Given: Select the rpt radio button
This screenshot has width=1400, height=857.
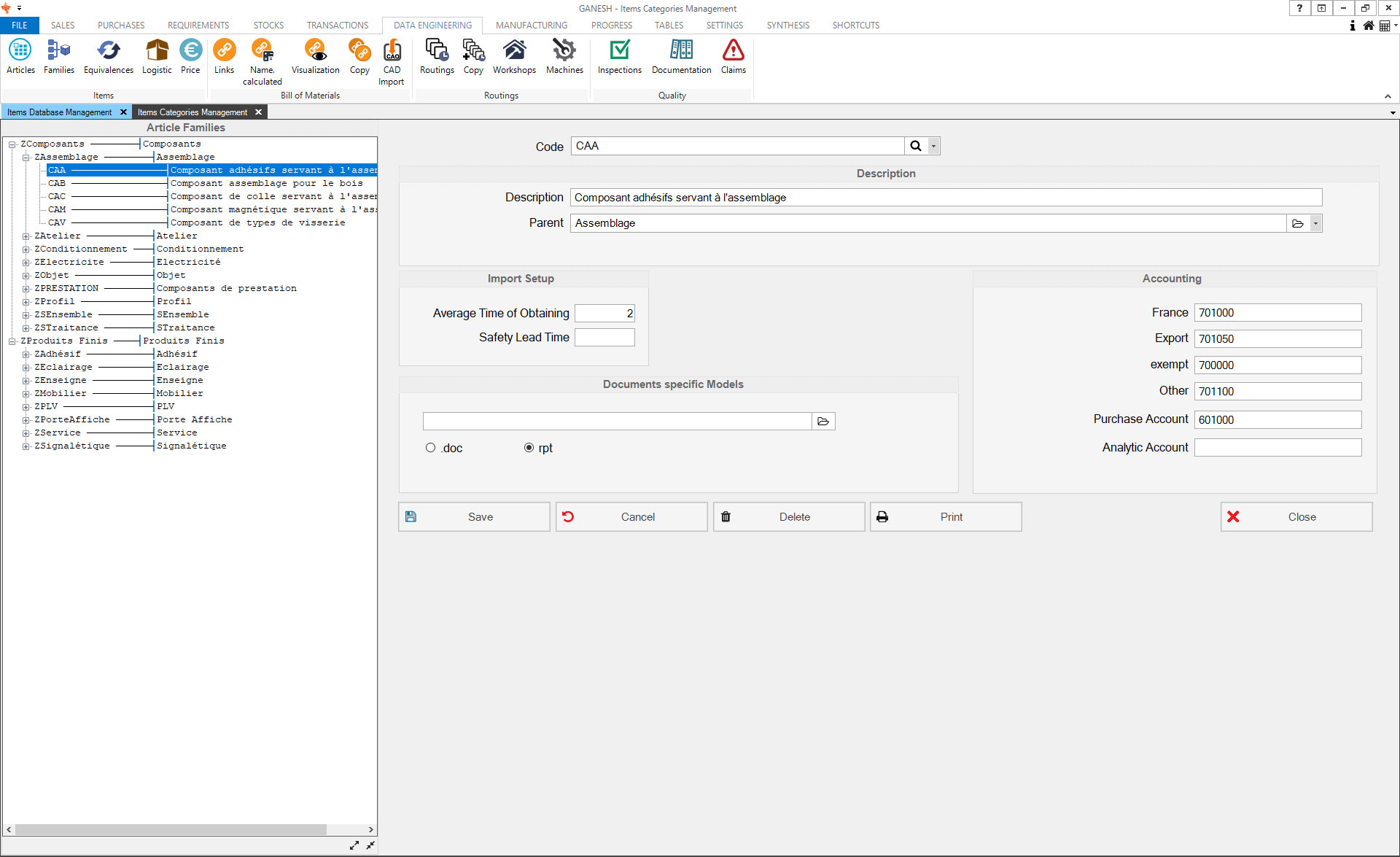Looking at the screenshot, I should coord(529,448).
